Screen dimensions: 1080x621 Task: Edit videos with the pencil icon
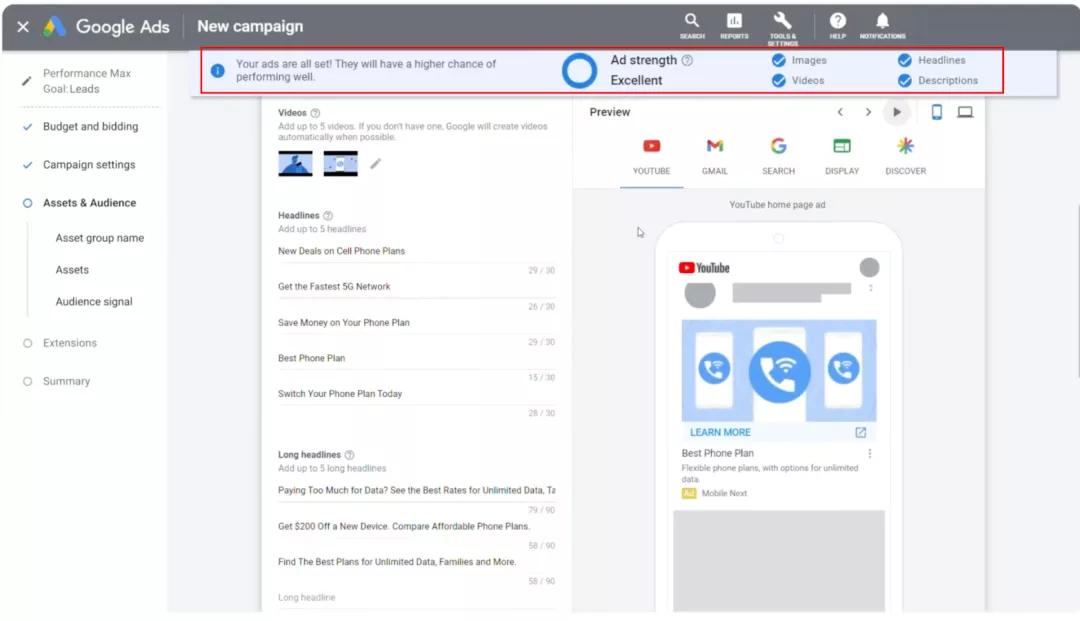375,164
